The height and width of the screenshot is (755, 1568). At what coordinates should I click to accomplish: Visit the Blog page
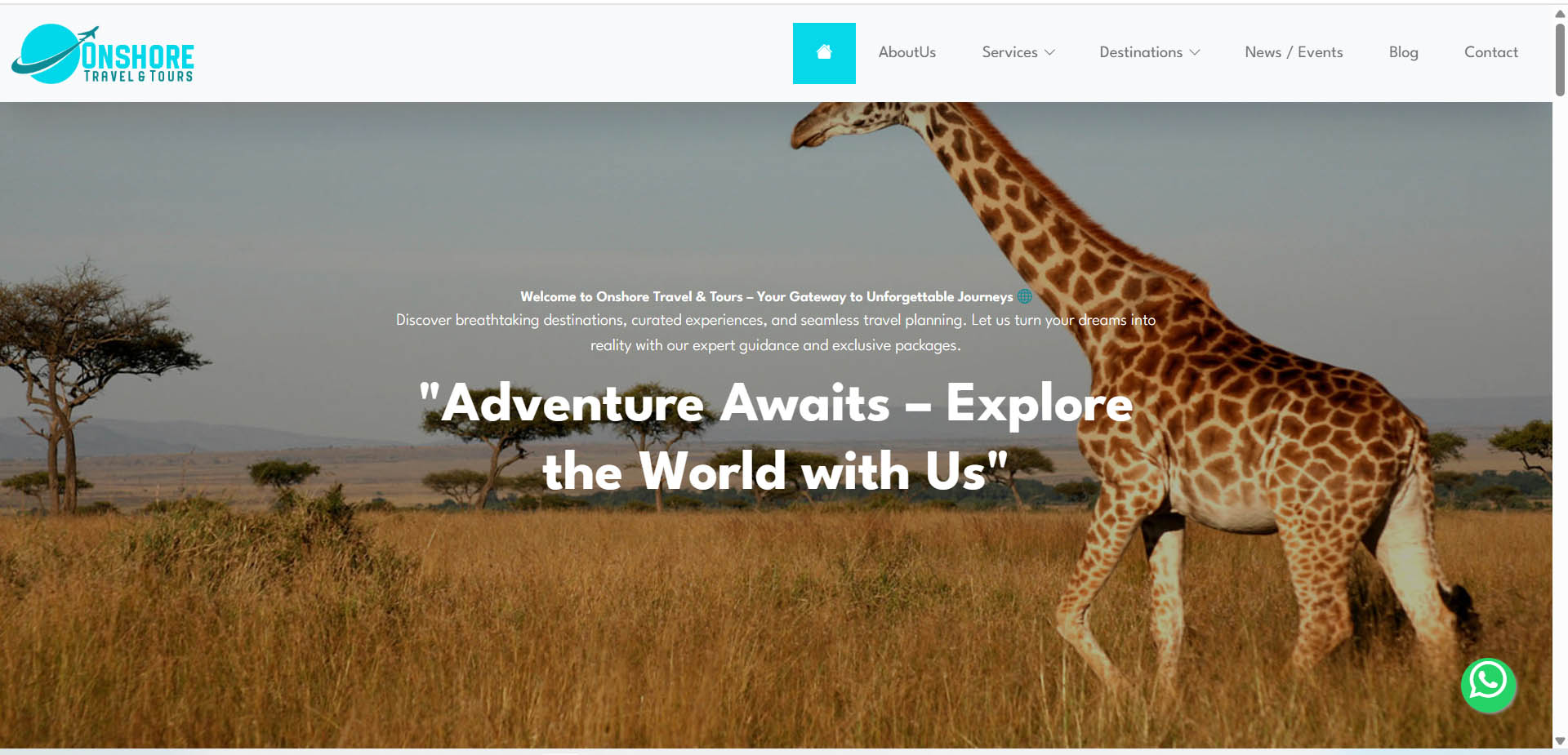pos(1403,52)
